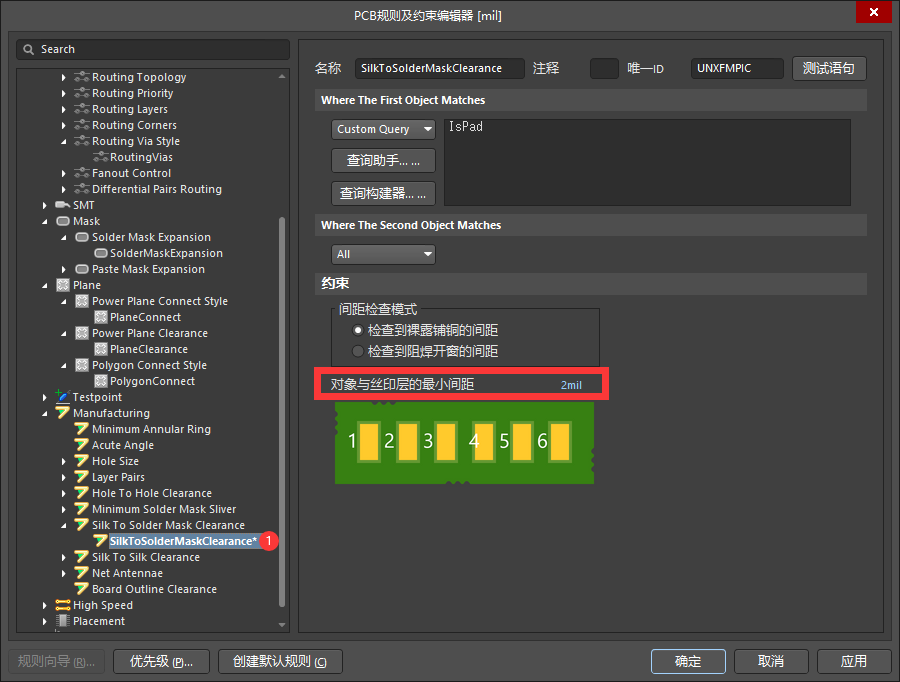Click the Routing Topology rule icon
The image size is (900, 682).
tap(82, 77)
